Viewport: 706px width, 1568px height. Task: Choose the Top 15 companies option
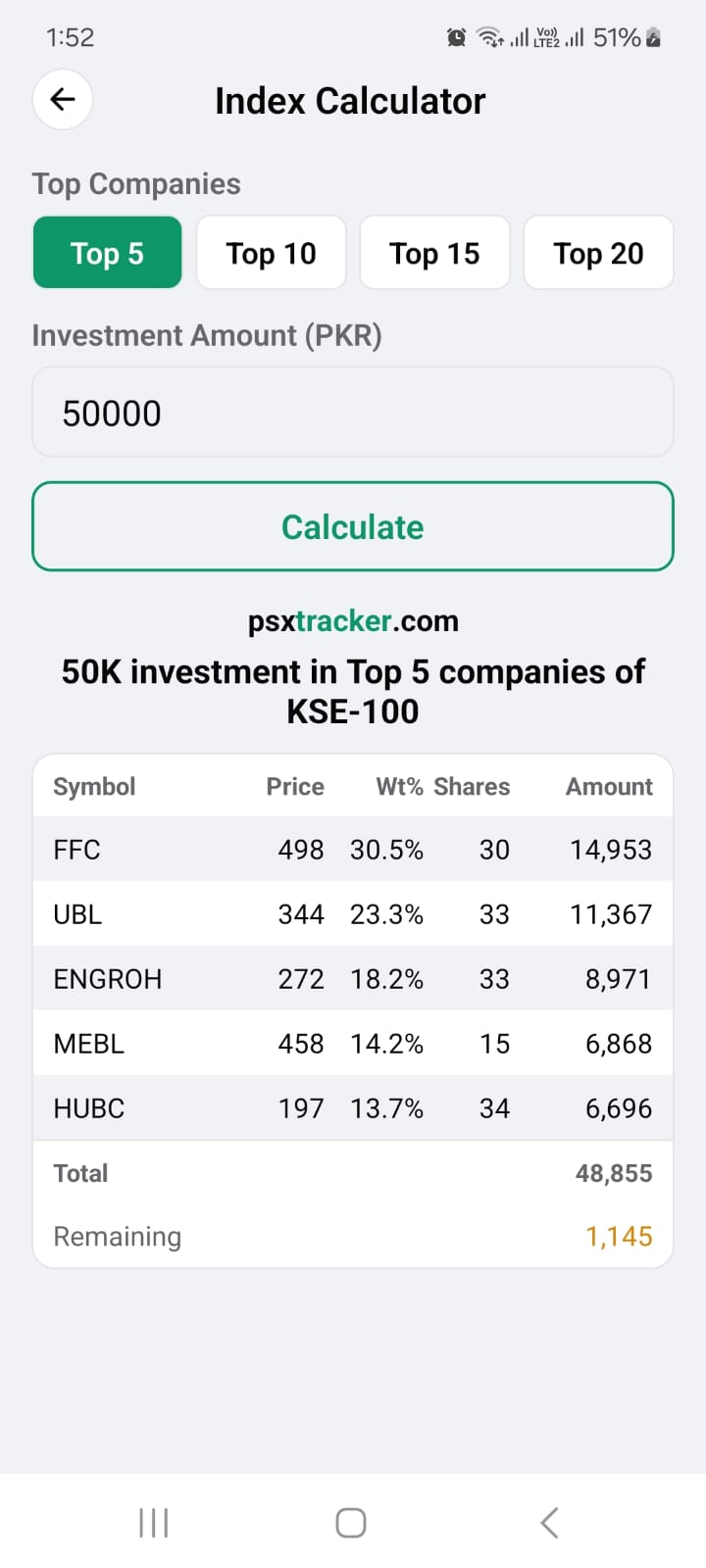coord(434,253)
